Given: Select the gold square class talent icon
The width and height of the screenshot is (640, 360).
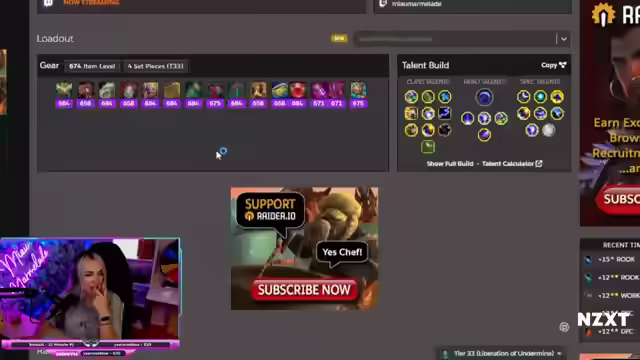Looking at the screenshot, I should coord(411,113).
